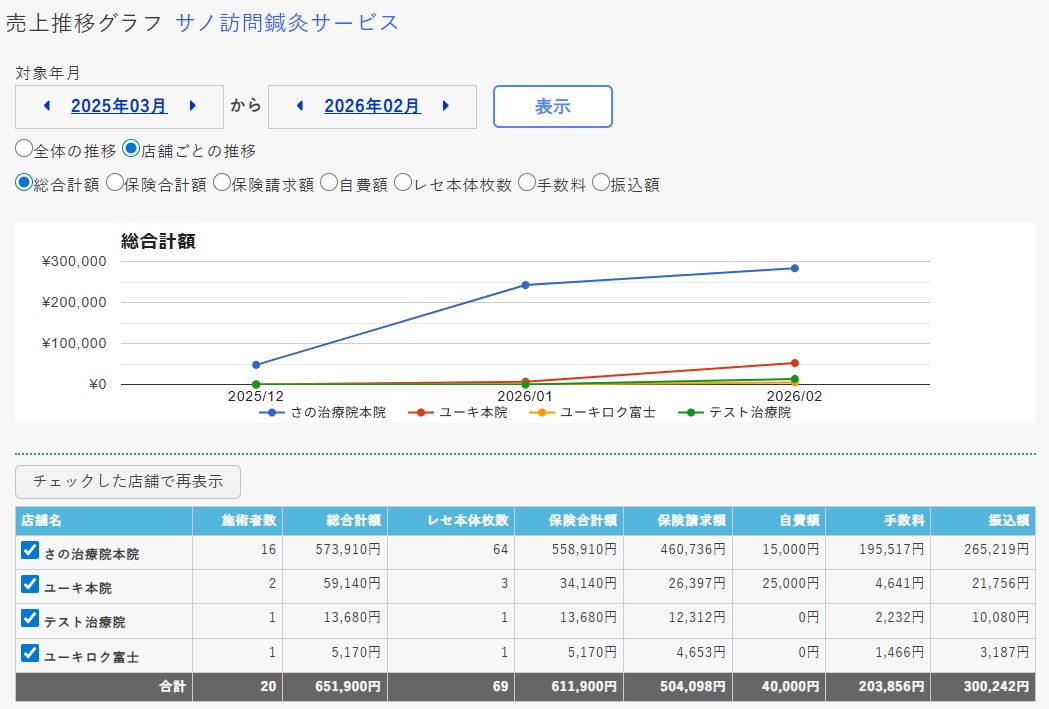Uncheck the ユーキロク富士 store checkbox

(30, 655)
